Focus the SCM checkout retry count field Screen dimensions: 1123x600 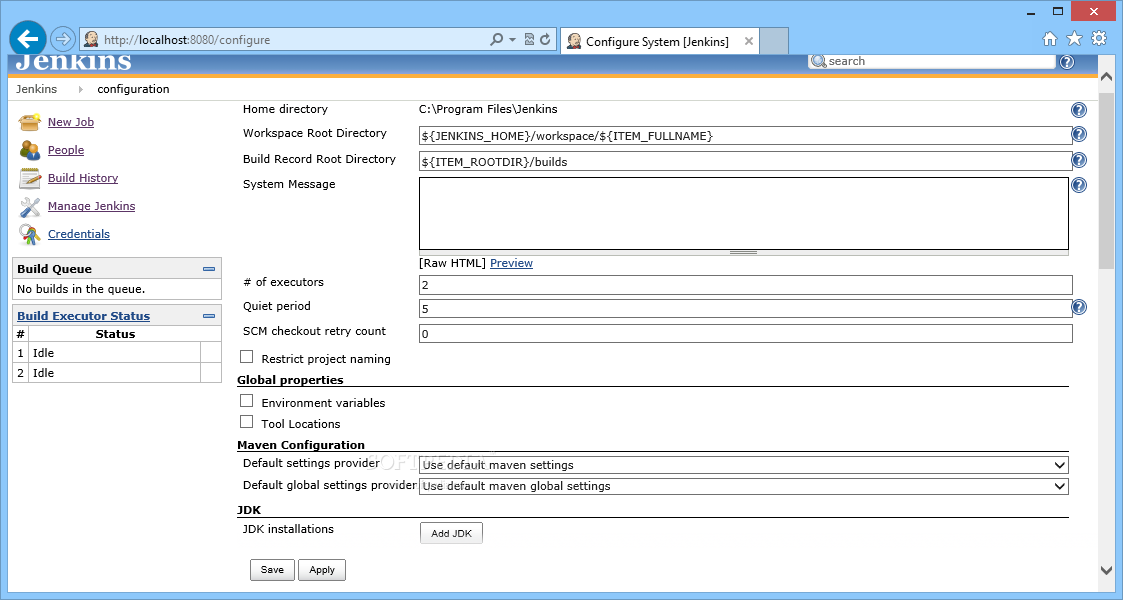[746, 334]
